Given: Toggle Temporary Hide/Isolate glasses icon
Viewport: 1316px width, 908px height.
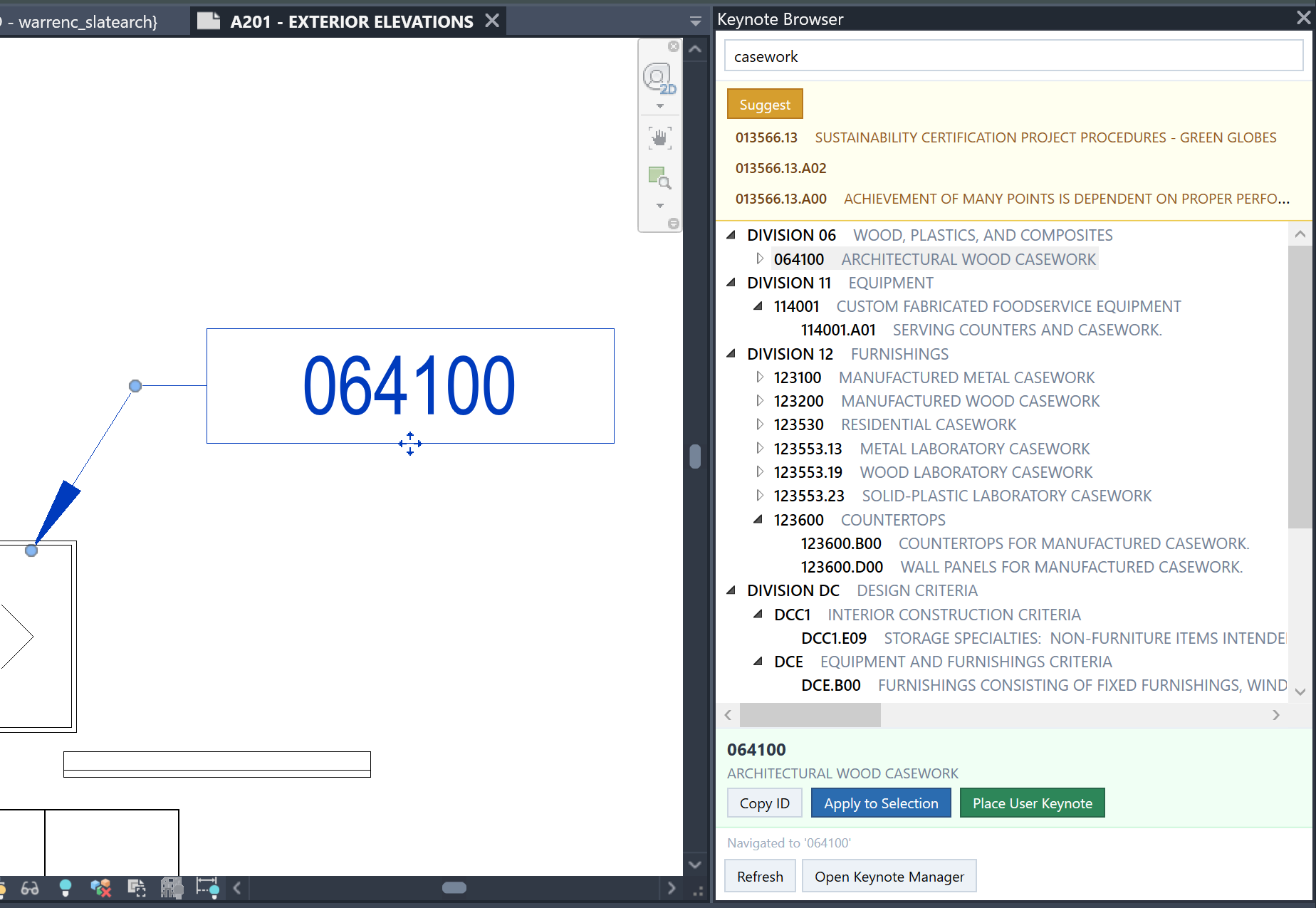Looking at the screenshot, I should tap(30, 888).
